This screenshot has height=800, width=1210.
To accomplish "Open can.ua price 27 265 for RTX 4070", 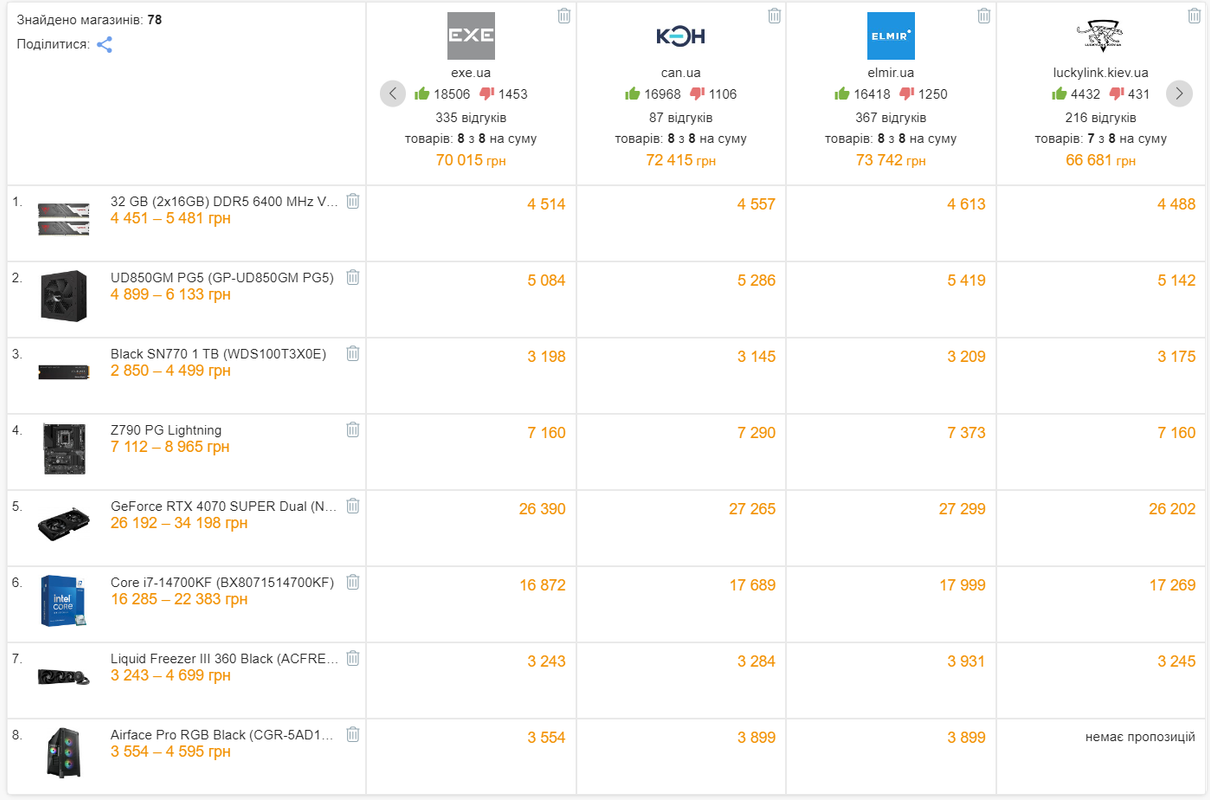I will point(752,509).
